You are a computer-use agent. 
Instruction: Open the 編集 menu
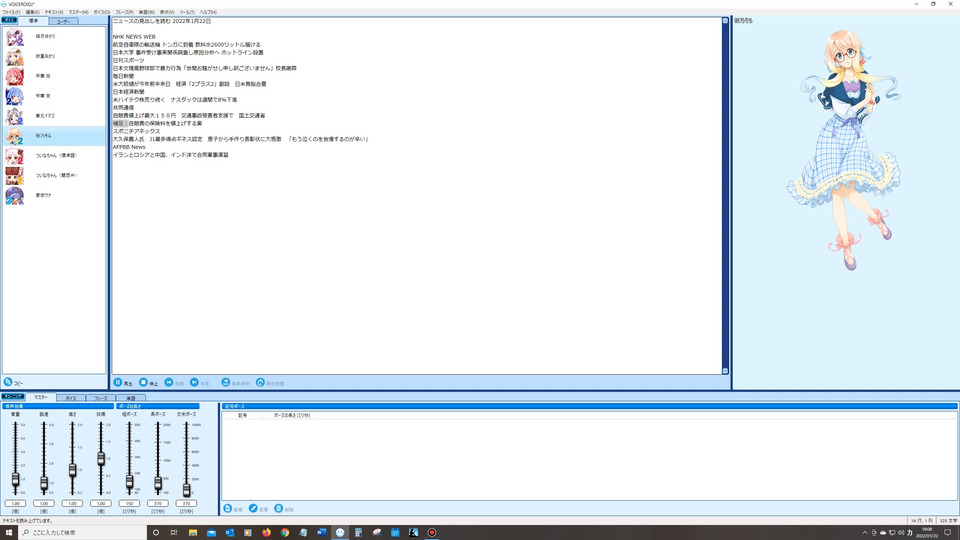(32, 12)
